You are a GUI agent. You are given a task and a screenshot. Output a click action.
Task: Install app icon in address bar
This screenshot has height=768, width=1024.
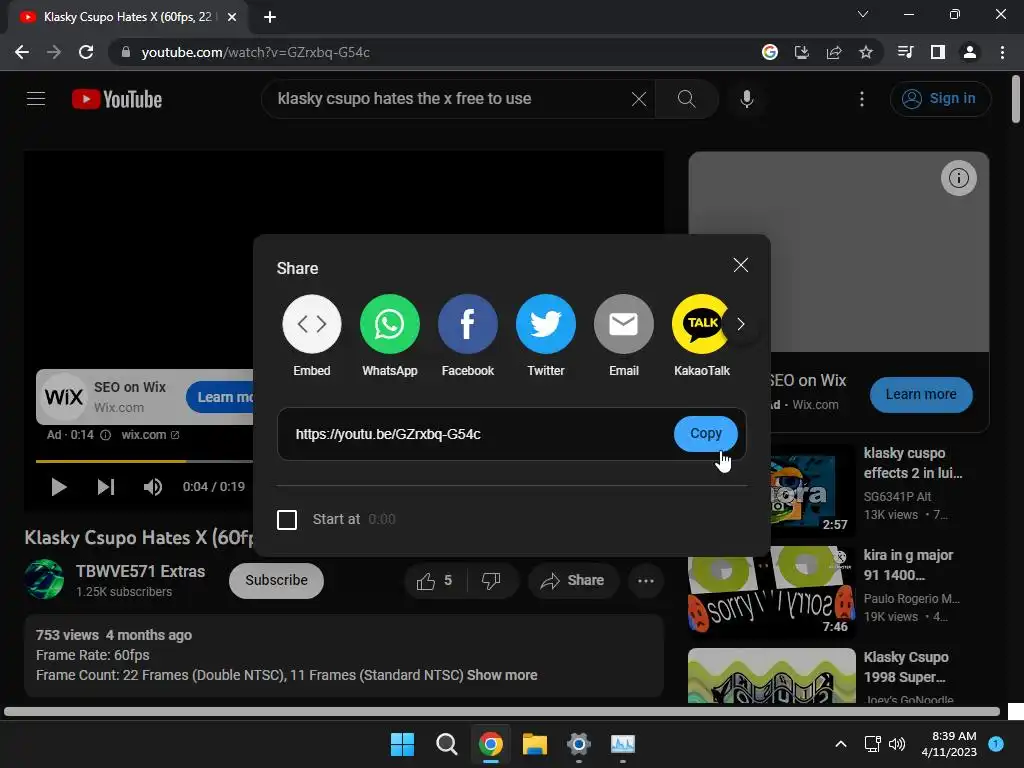(801, 52)
